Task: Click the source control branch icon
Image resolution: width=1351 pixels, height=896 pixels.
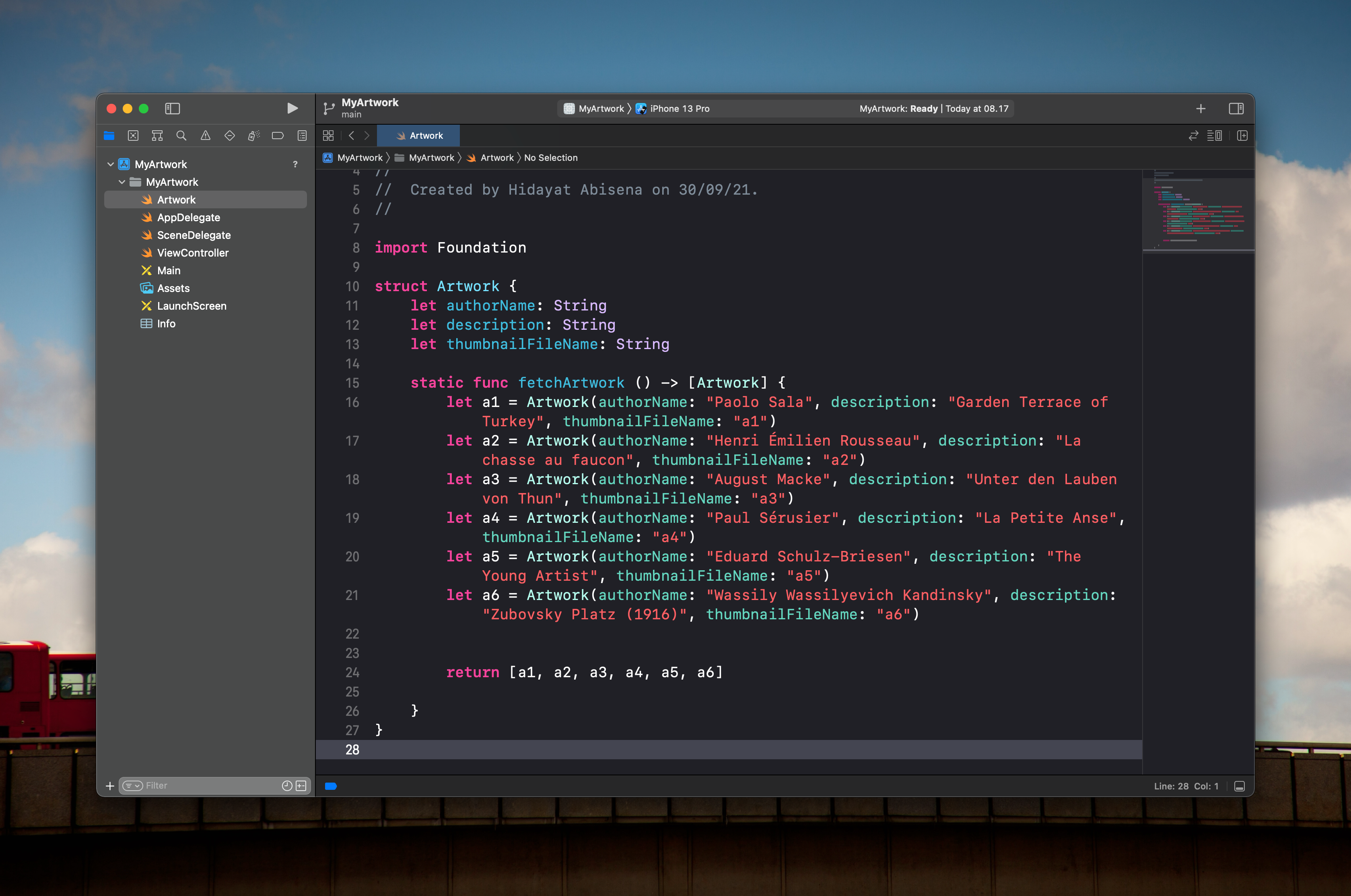Action: point(329,109)
